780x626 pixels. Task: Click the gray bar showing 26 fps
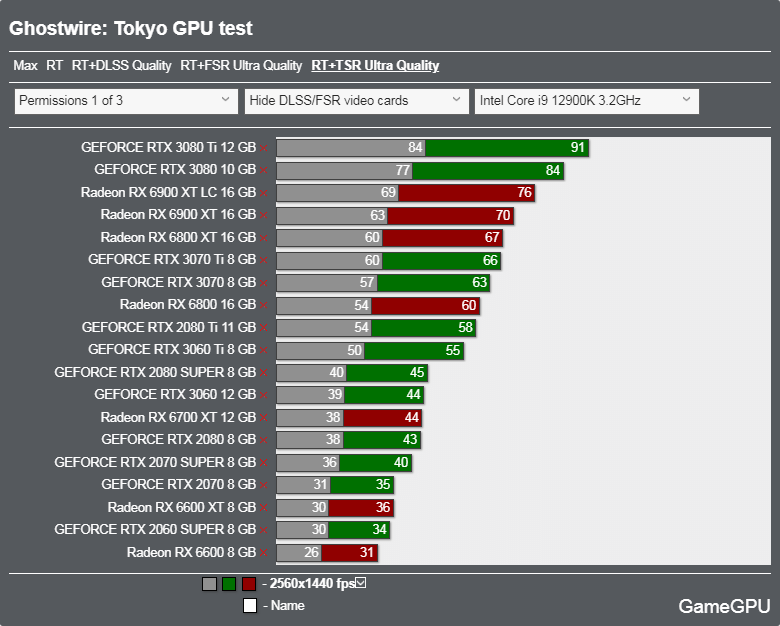[299, 552]
